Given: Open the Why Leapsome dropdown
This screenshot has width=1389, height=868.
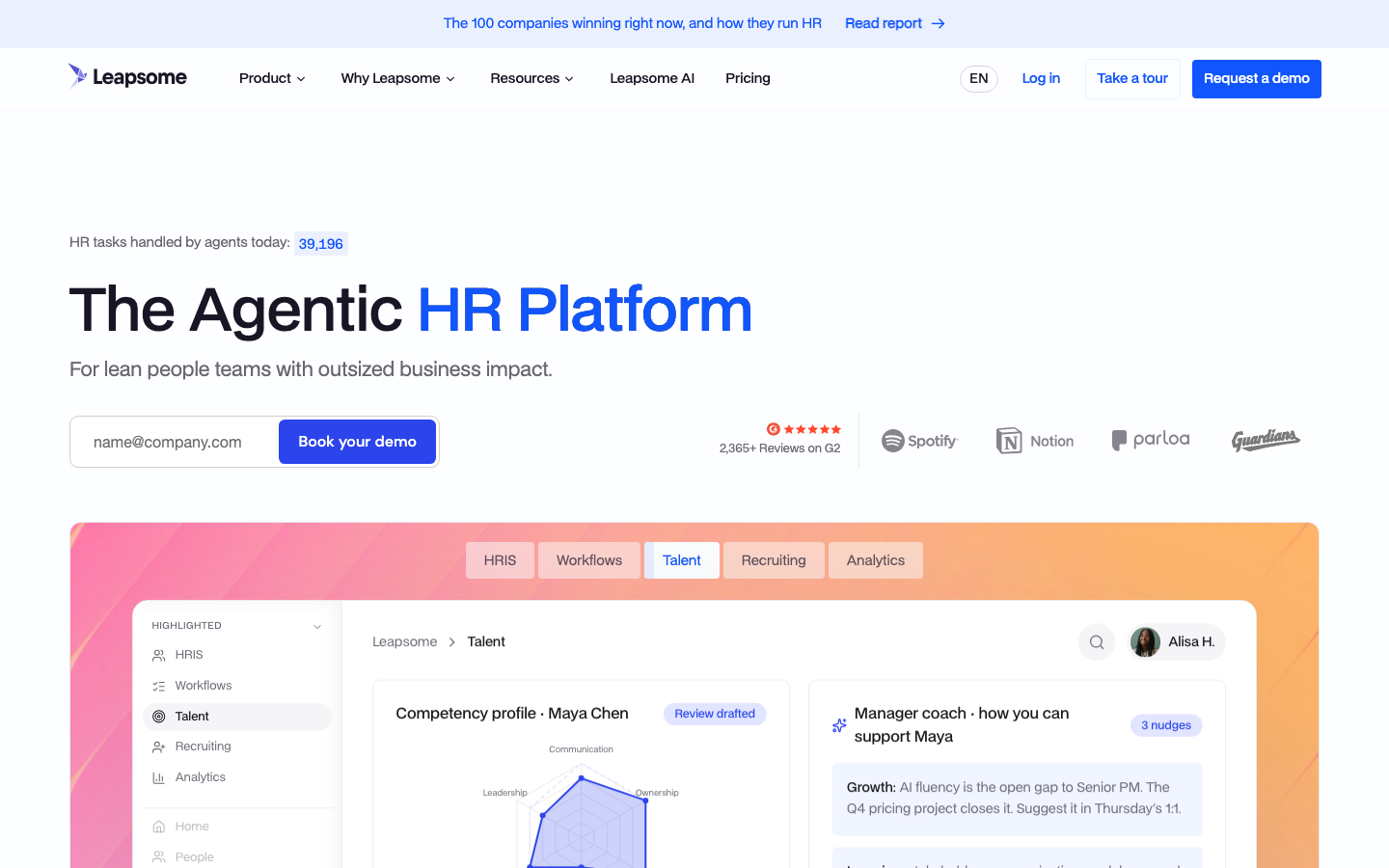Looking at the screenshot, I should pyautogui.click(x=397, y=78).
